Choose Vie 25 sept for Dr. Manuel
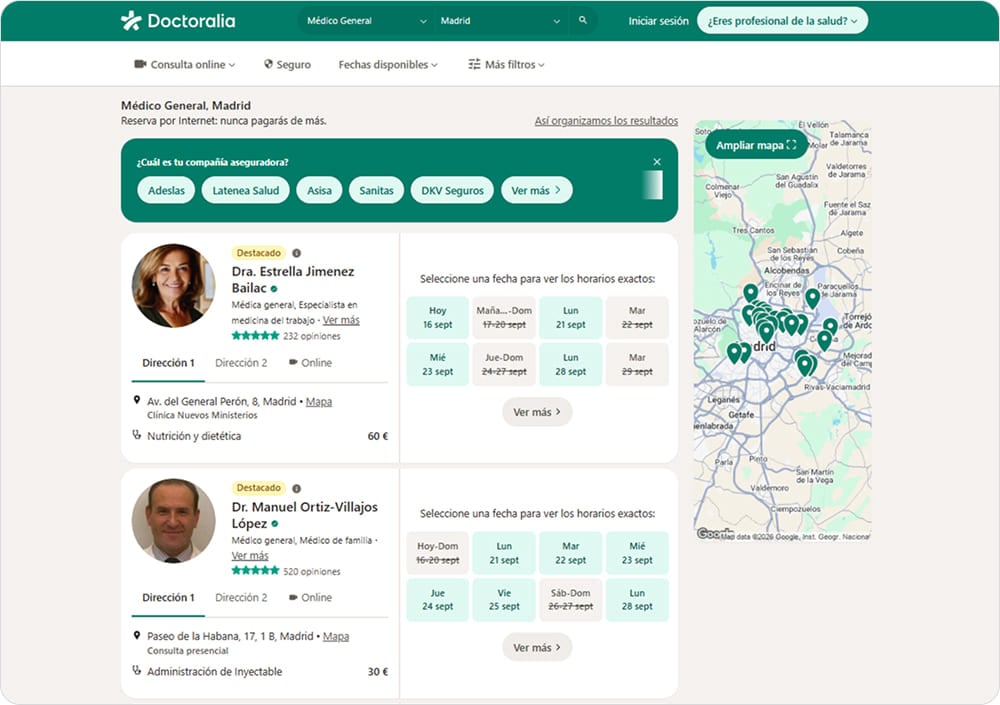 [x=504, y=600]
